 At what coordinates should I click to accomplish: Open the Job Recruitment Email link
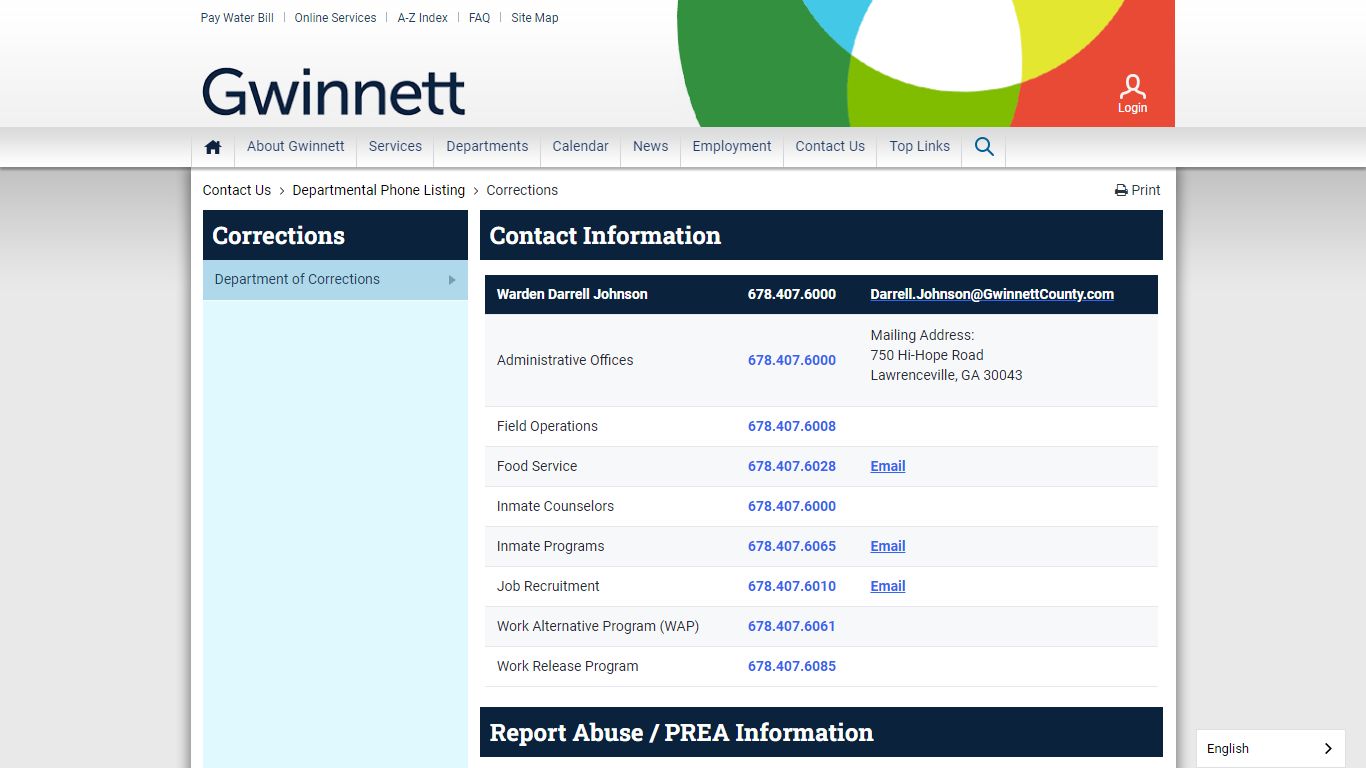click(x=888, y=586)
